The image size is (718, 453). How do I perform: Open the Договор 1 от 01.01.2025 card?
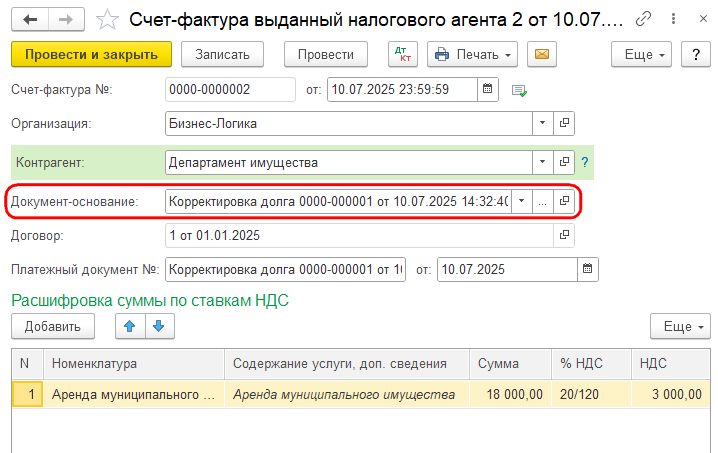point(564,235)
